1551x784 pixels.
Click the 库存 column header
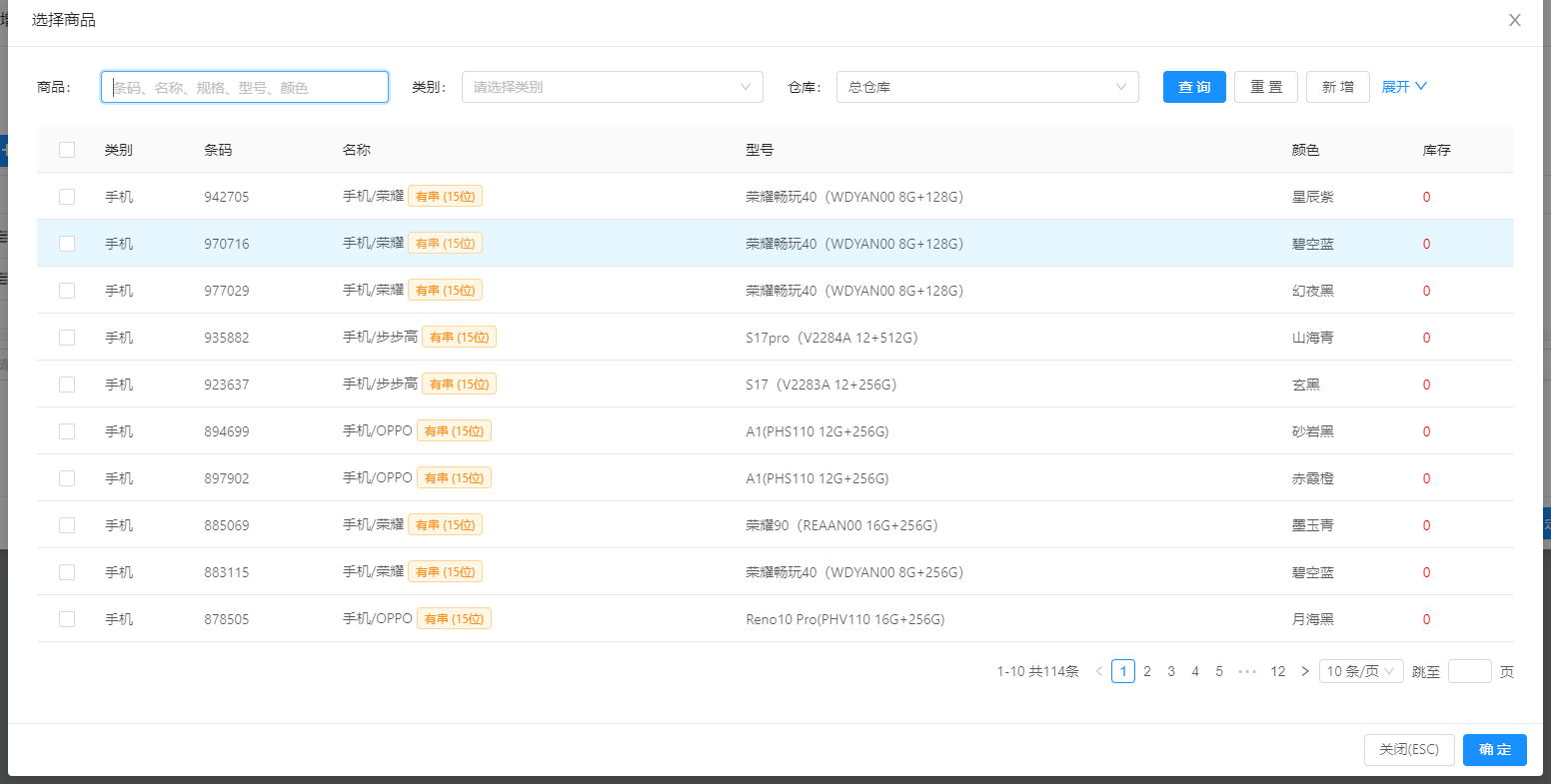click(1437, 150)
